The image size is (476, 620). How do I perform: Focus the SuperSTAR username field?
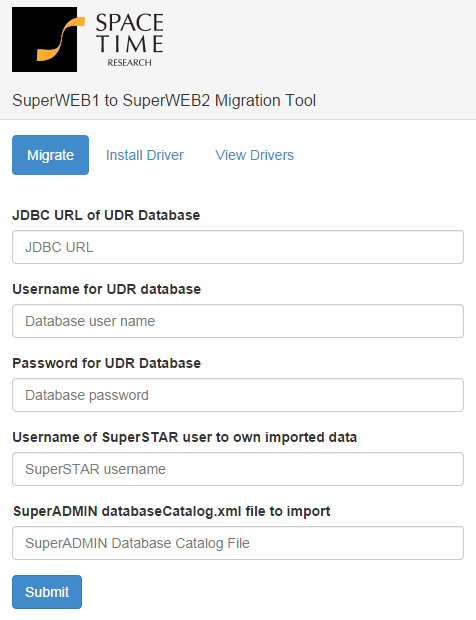238,469
